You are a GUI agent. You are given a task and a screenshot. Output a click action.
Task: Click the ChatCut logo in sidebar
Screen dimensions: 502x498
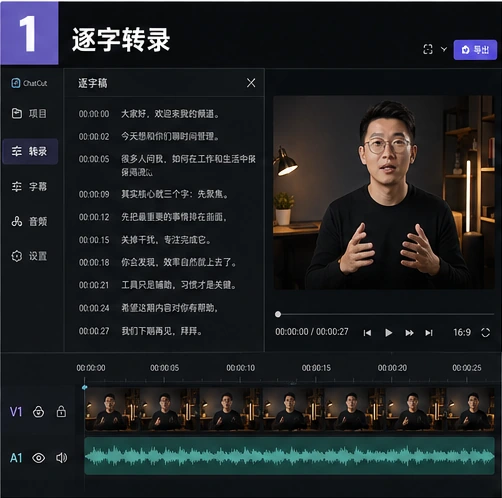click(x=29, y=83)
